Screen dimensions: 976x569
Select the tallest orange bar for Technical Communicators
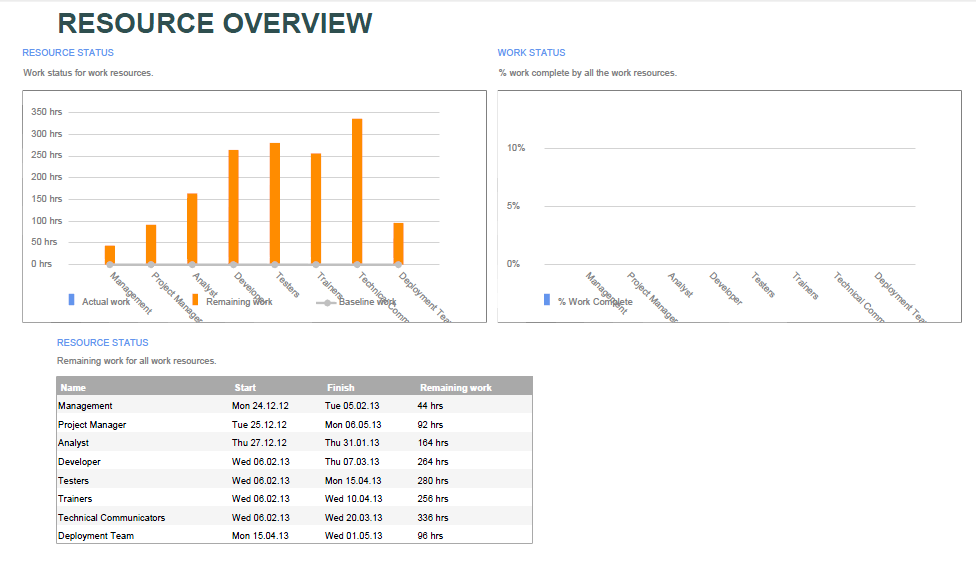357,191
